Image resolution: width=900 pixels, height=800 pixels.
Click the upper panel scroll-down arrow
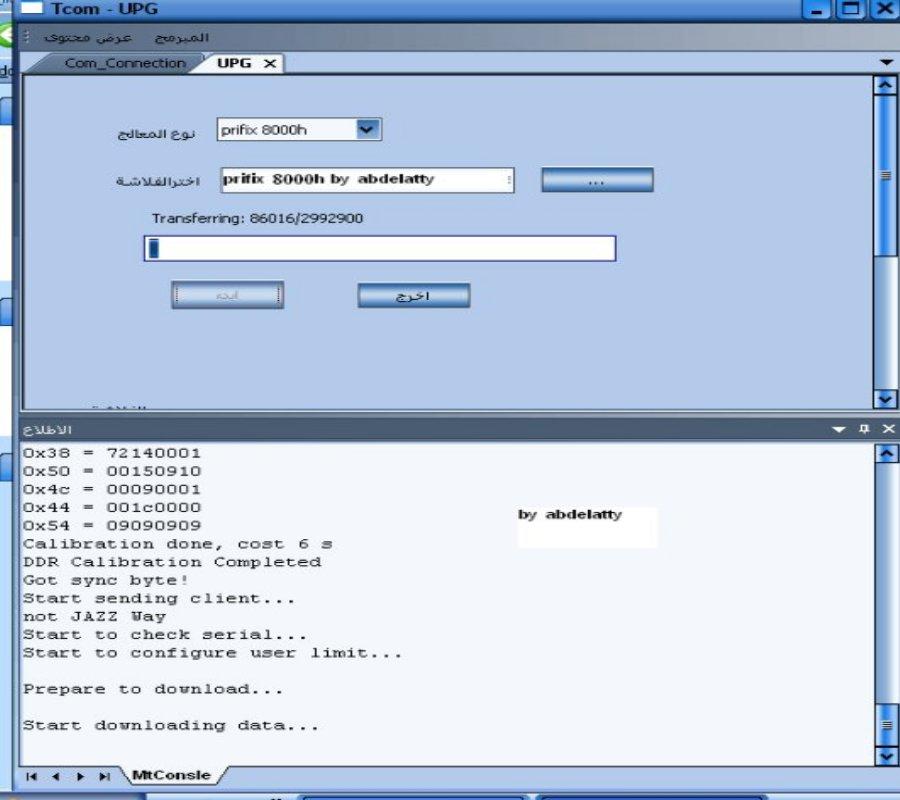tap(885, 399)
